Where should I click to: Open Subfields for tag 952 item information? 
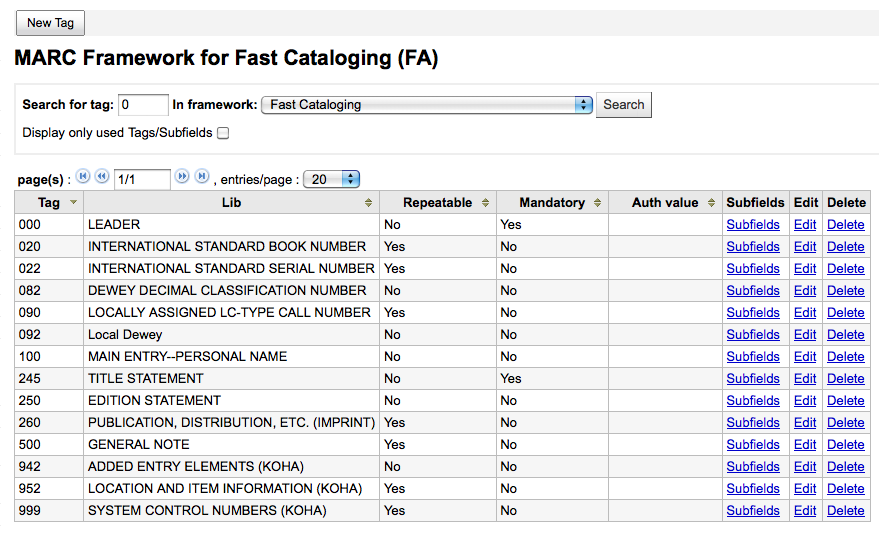(752, 489)
